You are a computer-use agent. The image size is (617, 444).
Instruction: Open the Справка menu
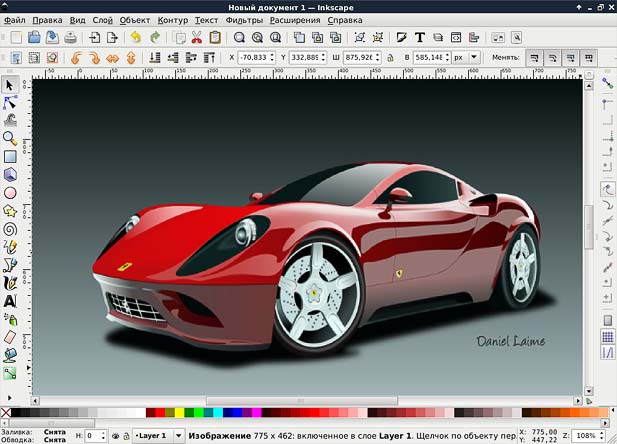(x=345, y=20)
